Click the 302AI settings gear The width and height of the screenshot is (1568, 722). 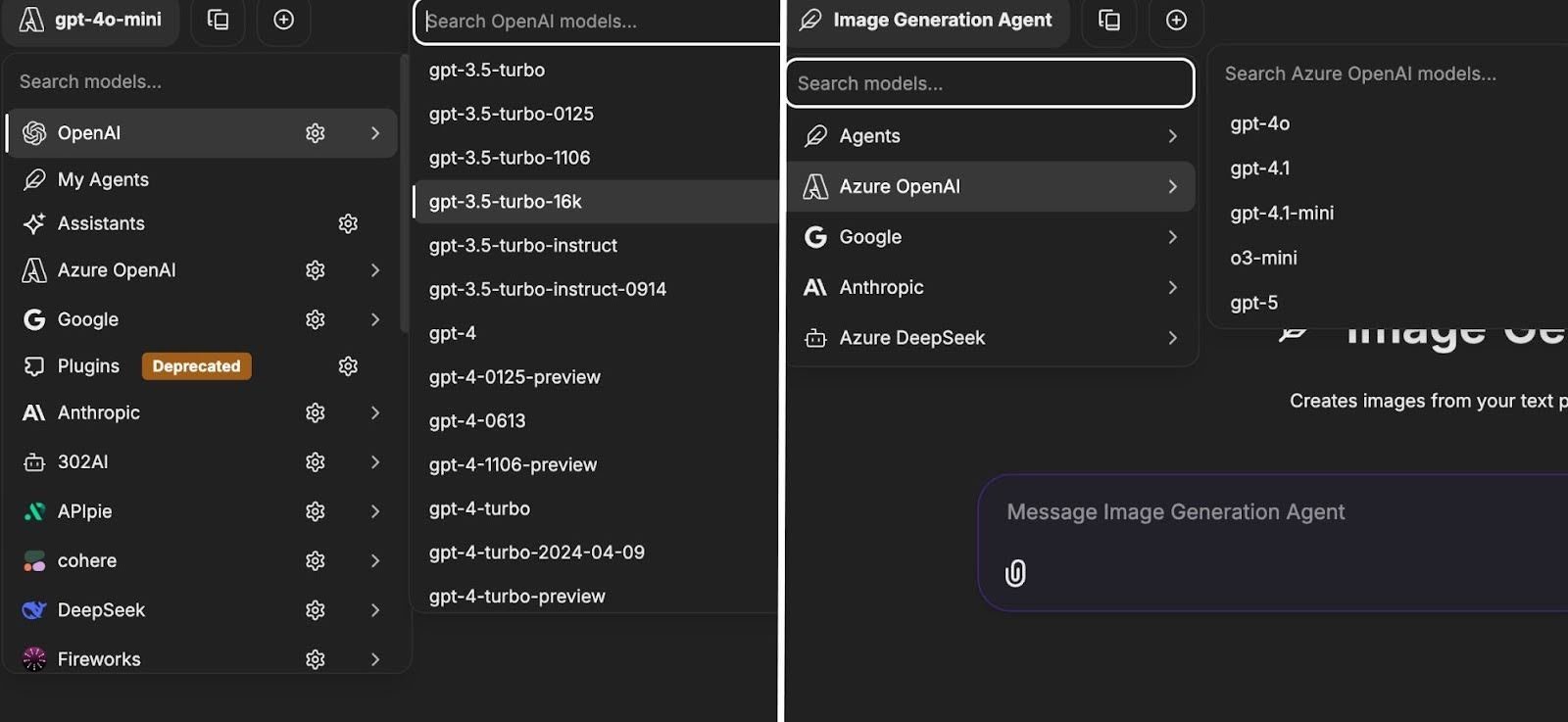315,462
